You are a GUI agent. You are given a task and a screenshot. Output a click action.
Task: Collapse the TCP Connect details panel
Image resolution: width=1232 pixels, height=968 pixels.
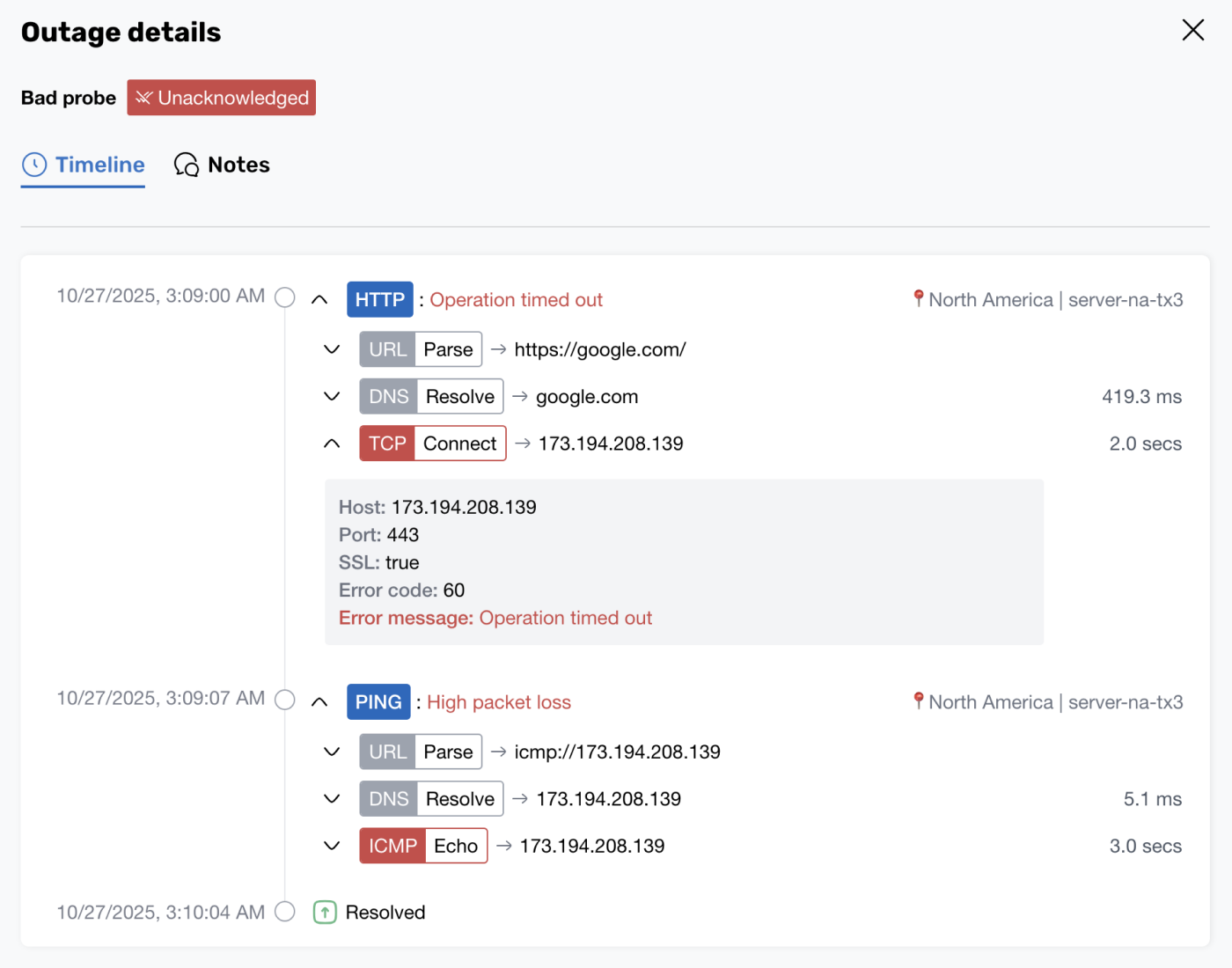[x=332, y=443]
